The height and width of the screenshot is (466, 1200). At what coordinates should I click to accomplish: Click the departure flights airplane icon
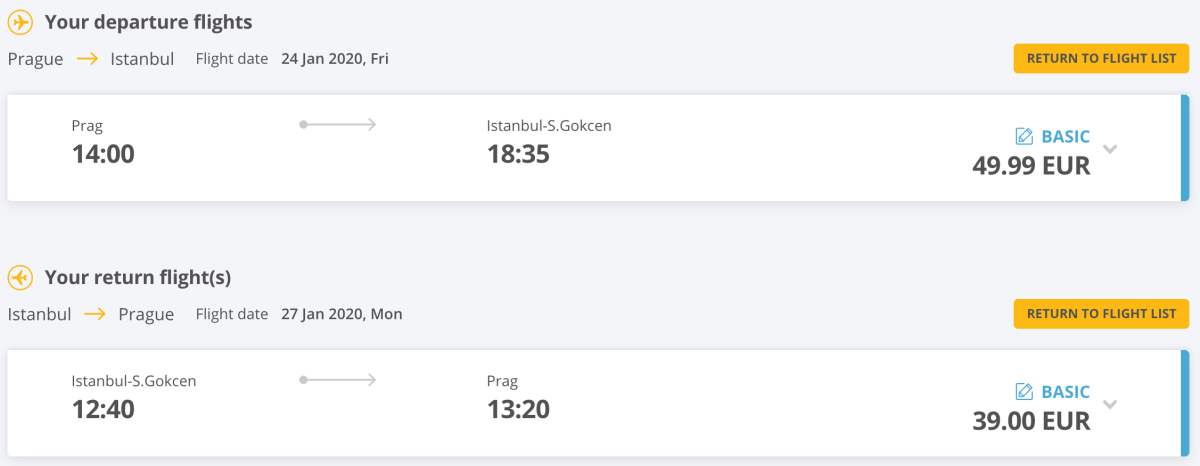pos(20,22)
